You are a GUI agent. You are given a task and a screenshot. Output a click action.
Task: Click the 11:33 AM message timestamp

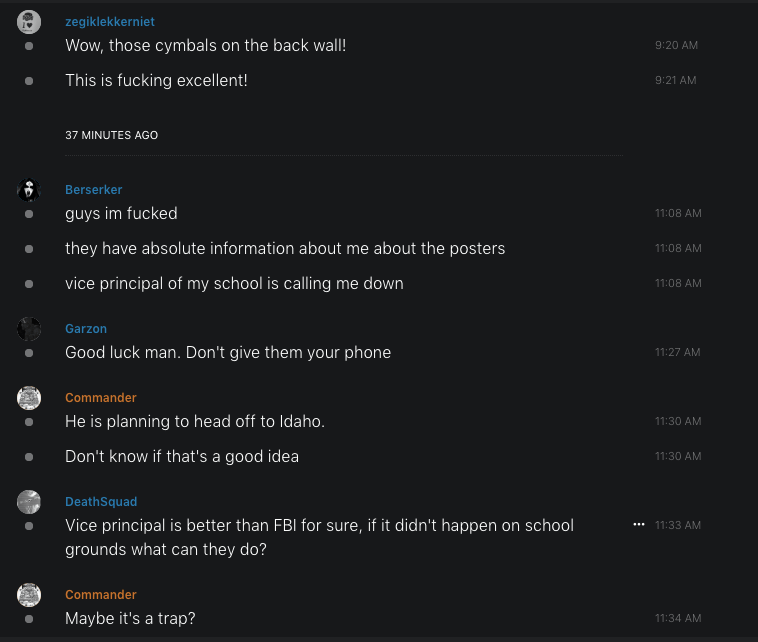coord(678,525)
